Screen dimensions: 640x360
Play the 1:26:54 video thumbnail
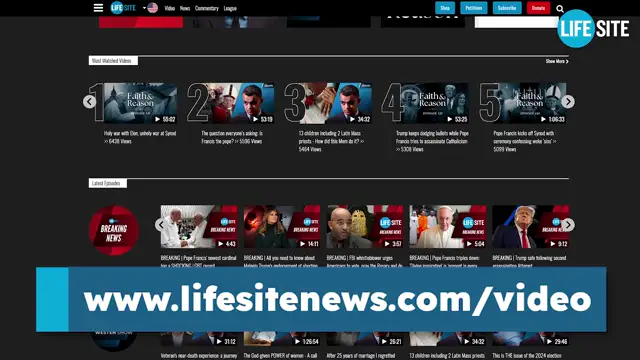point(282,339)
